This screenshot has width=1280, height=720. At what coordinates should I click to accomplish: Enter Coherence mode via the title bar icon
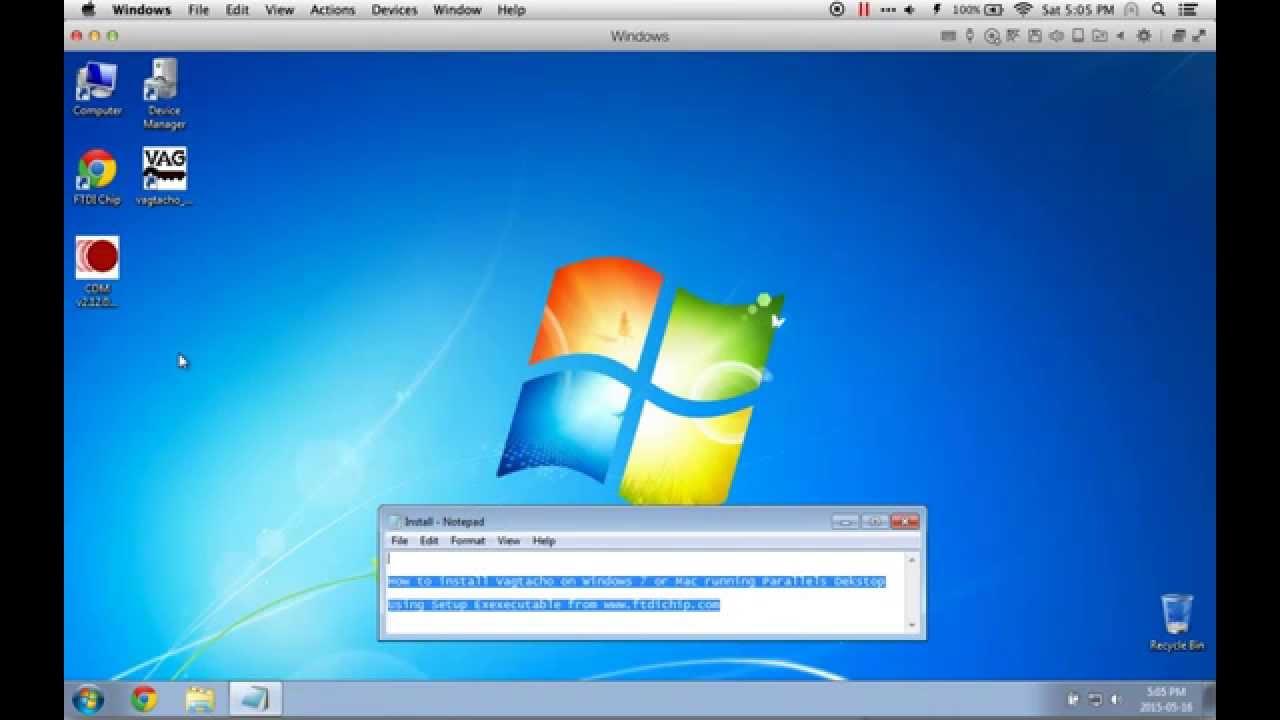coord(1178,36)
